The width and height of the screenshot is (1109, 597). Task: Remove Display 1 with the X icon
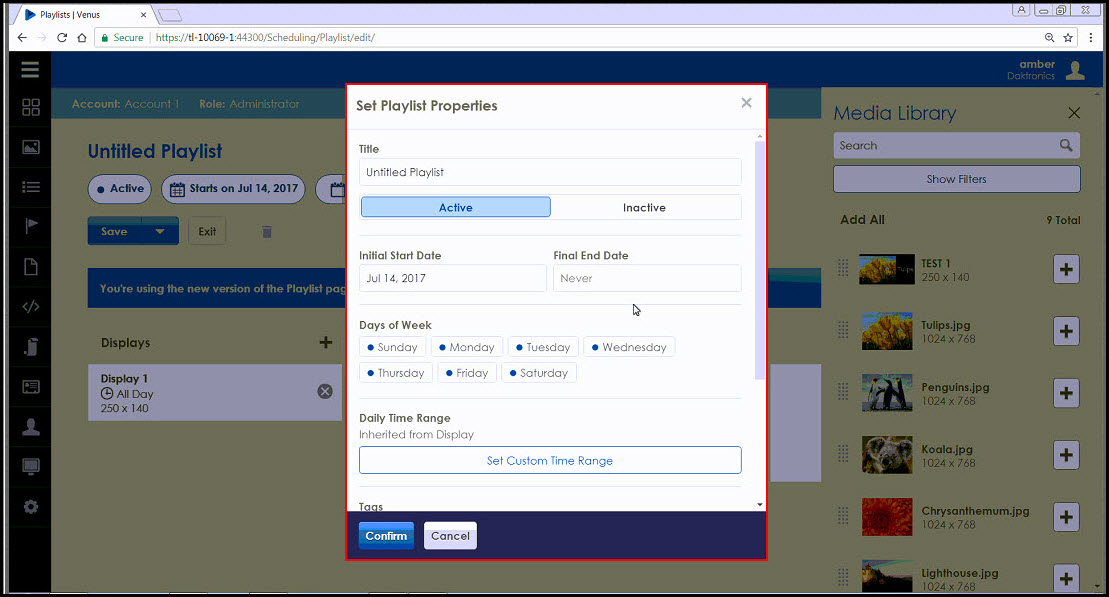click(x=325, y=391)
